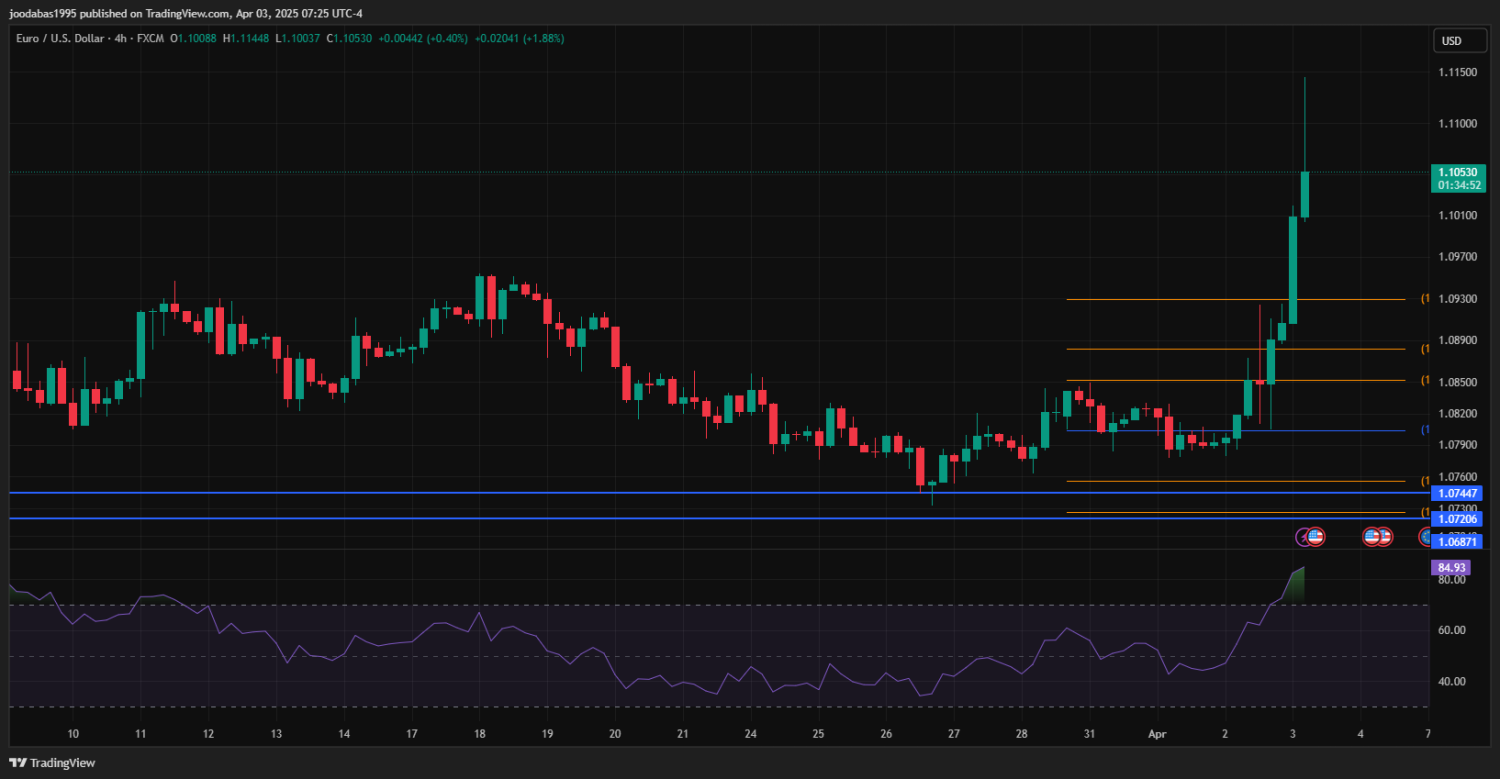Click the Euro / U.S. Dollar symbol title

point(58,38)
